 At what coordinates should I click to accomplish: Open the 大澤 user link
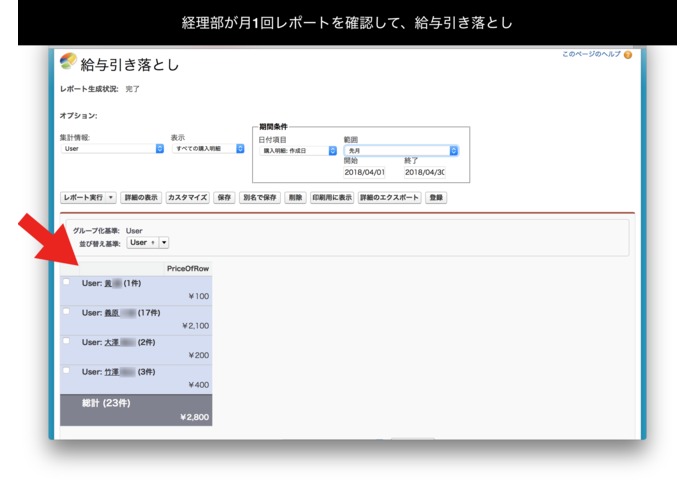pyautogui.click(x=120, y=342)
